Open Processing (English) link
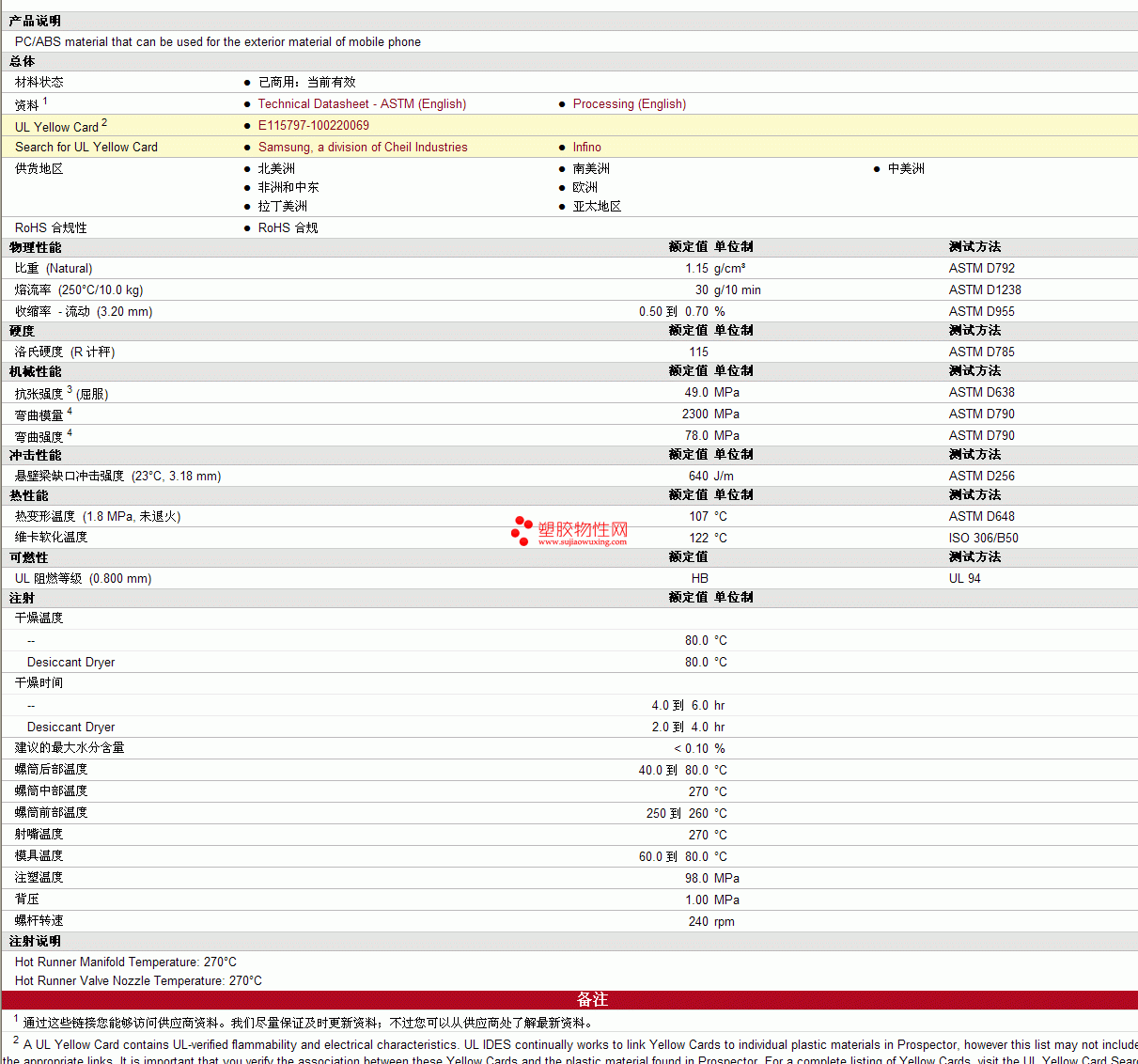Image resolution: width=1138 pixels, height=1064 pixels. (x=630, y=104)
